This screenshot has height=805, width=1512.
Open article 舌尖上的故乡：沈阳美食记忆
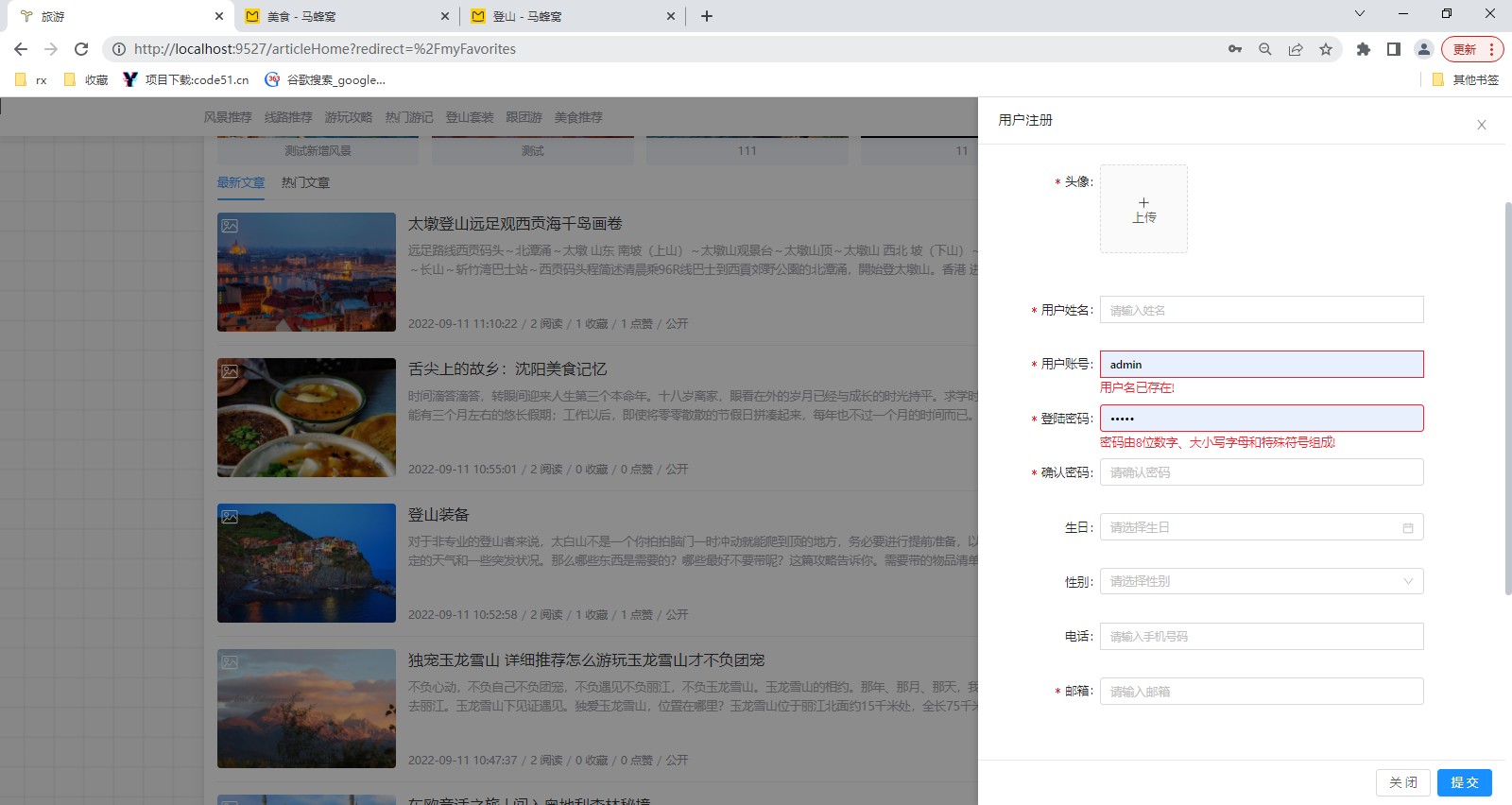point(507,369)
